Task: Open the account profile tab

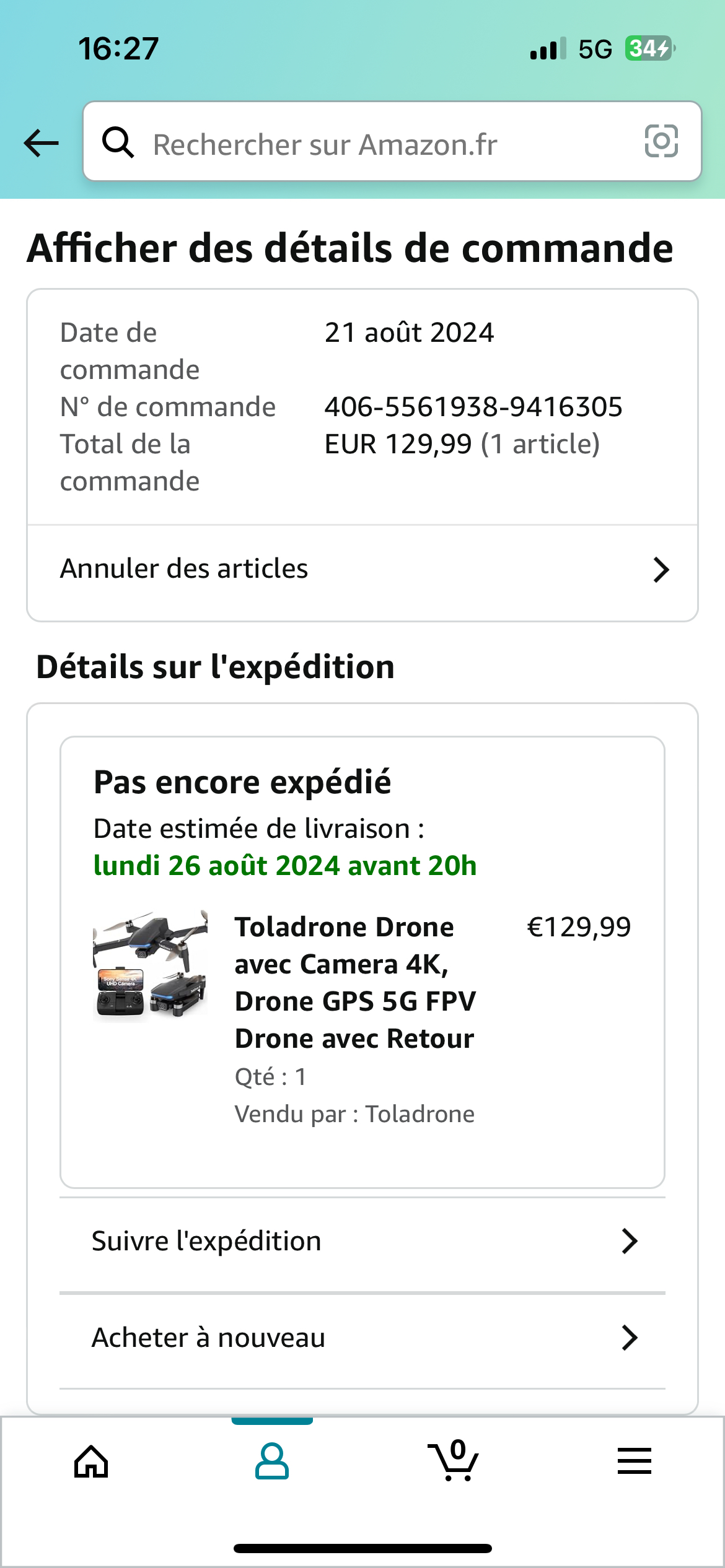Action: point(271,1461)
